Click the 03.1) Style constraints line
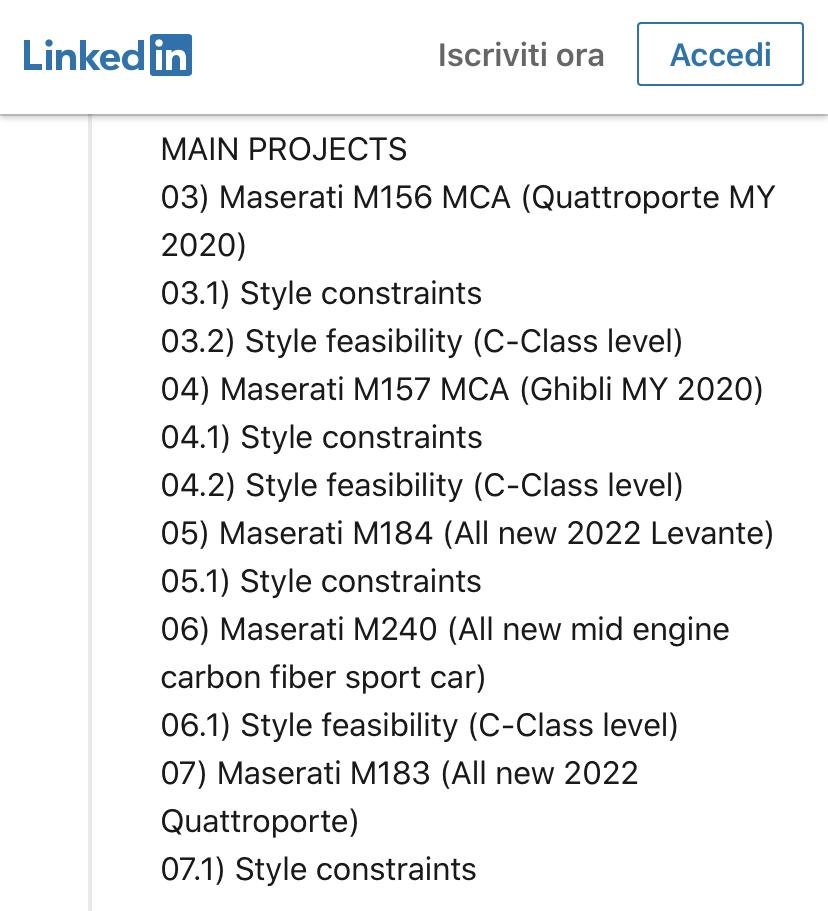 [x=321, y=293]
